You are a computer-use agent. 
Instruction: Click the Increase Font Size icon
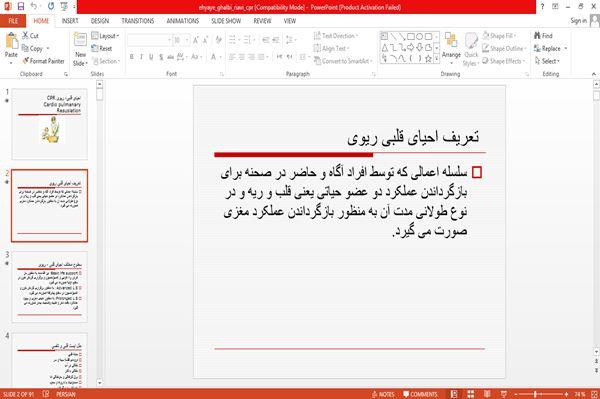click(196, 40)
